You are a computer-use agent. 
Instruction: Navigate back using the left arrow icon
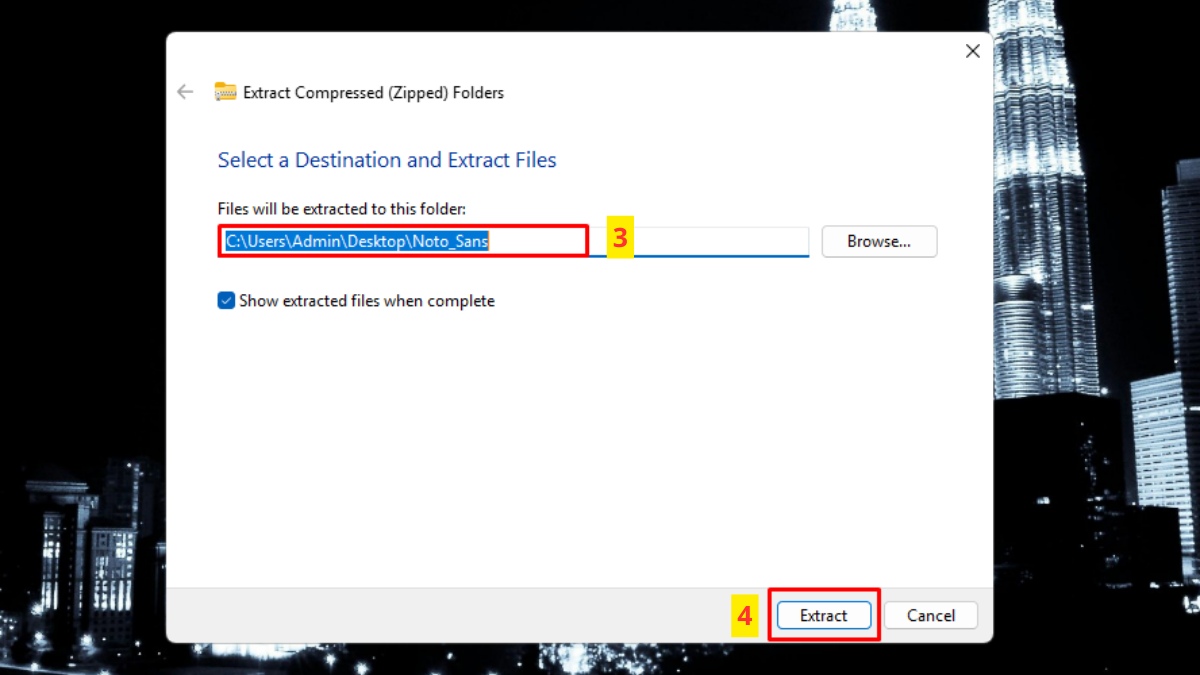click(x=185, y=92)
